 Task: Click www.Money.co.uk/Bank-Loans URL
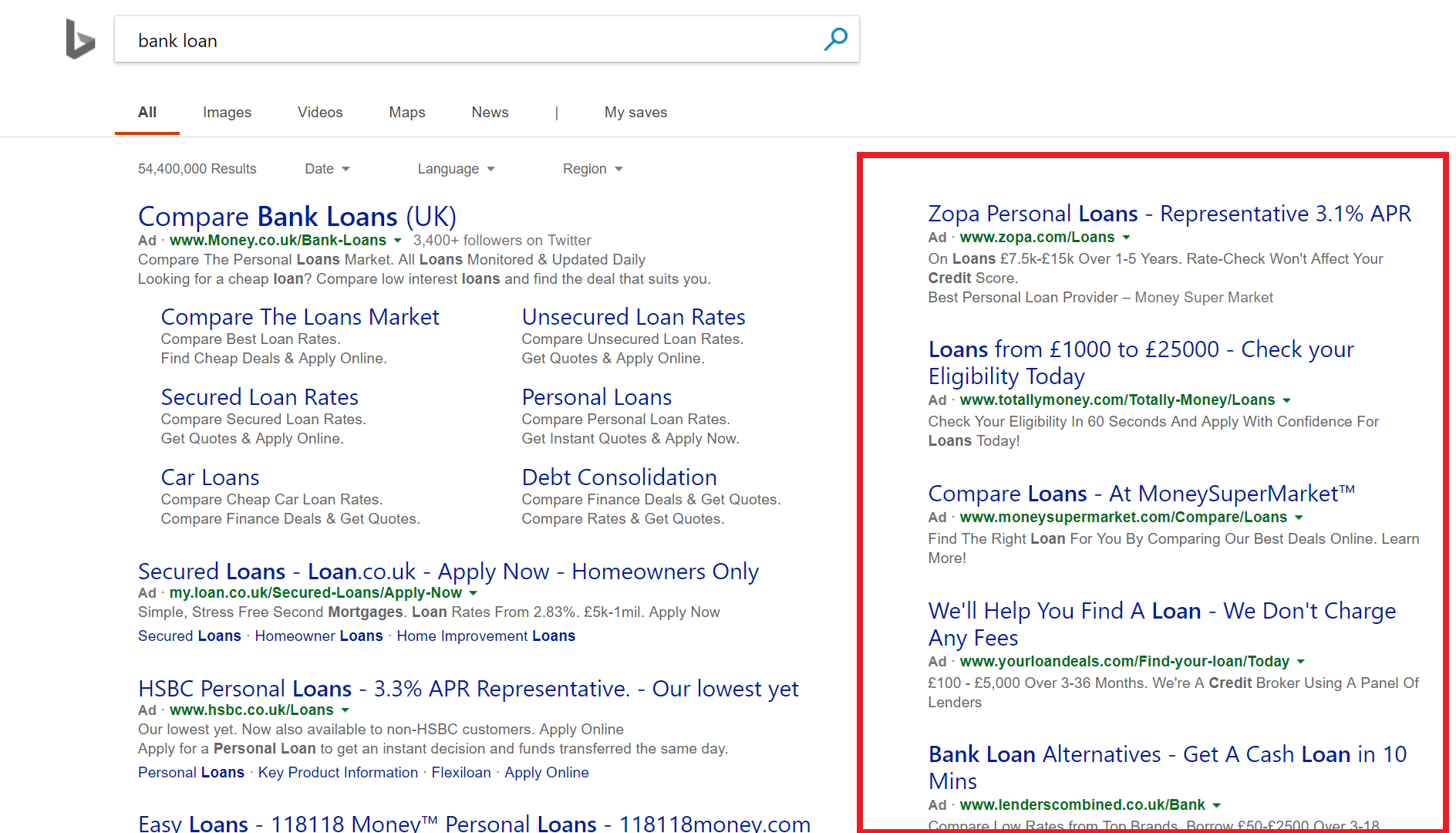click(278, 241)
